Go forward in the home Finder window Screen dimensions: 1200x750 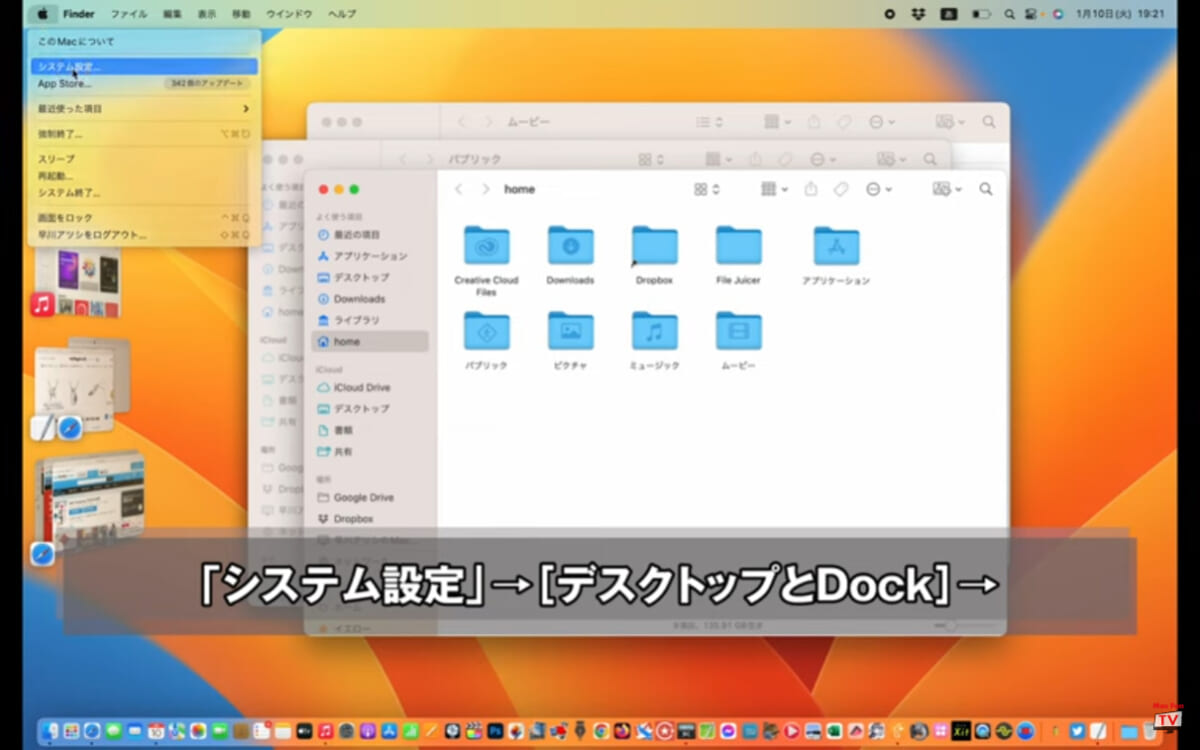(x=485, y=189)
